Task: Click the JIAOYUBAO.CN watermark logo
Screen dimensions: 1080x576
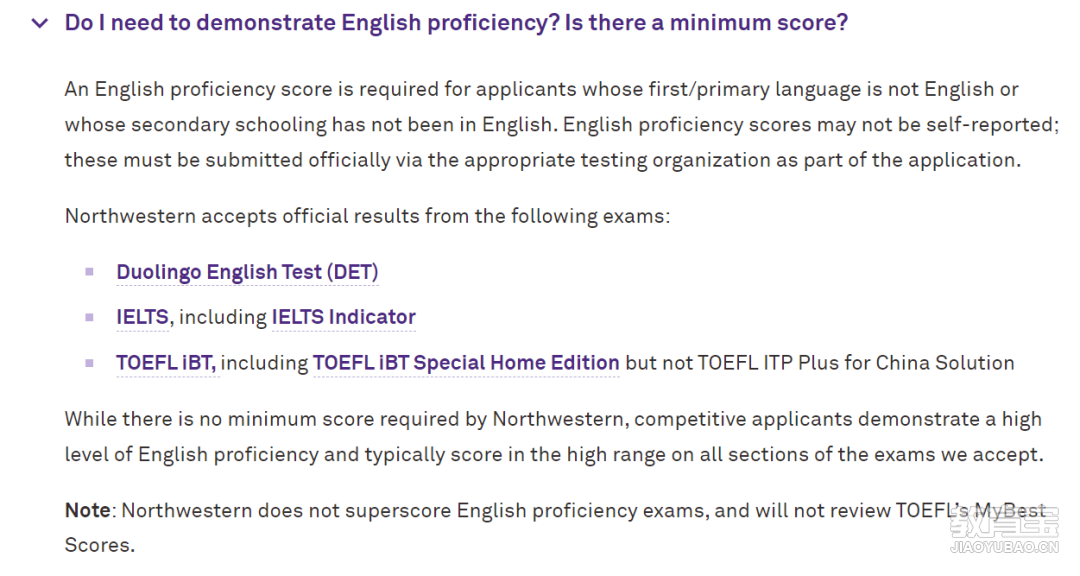Action: pos(1004,533)
